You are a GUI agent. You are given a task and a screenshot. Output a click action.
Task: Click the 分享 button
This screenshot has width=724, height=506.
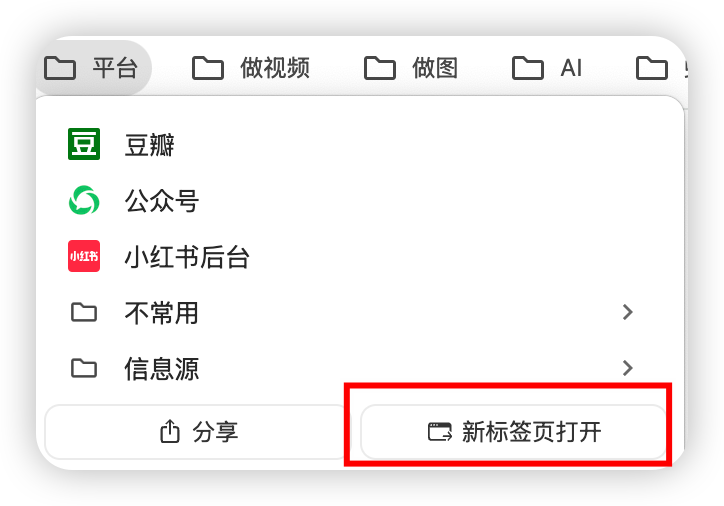coord(198,432)
